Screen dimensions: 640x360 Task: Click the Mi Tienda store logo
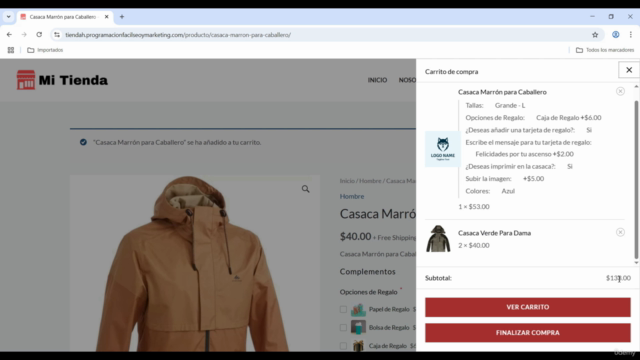click(x=62, y=80)
